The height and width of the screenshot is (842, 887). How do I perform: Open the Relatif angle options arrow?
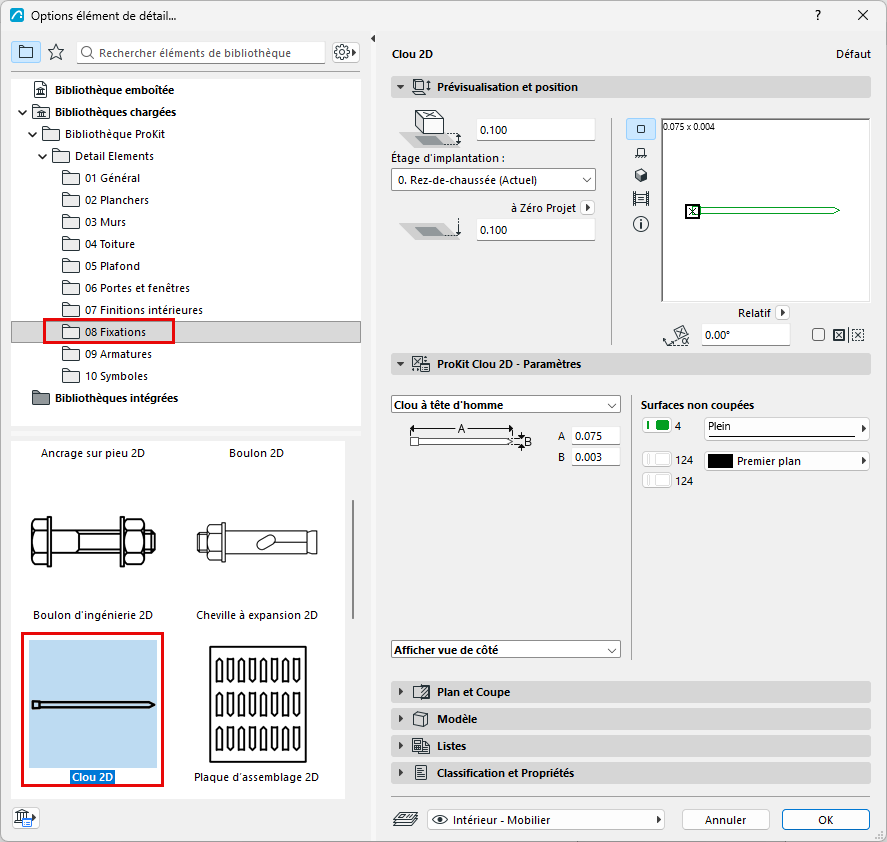pyautogui.click(x=783, y=312)
